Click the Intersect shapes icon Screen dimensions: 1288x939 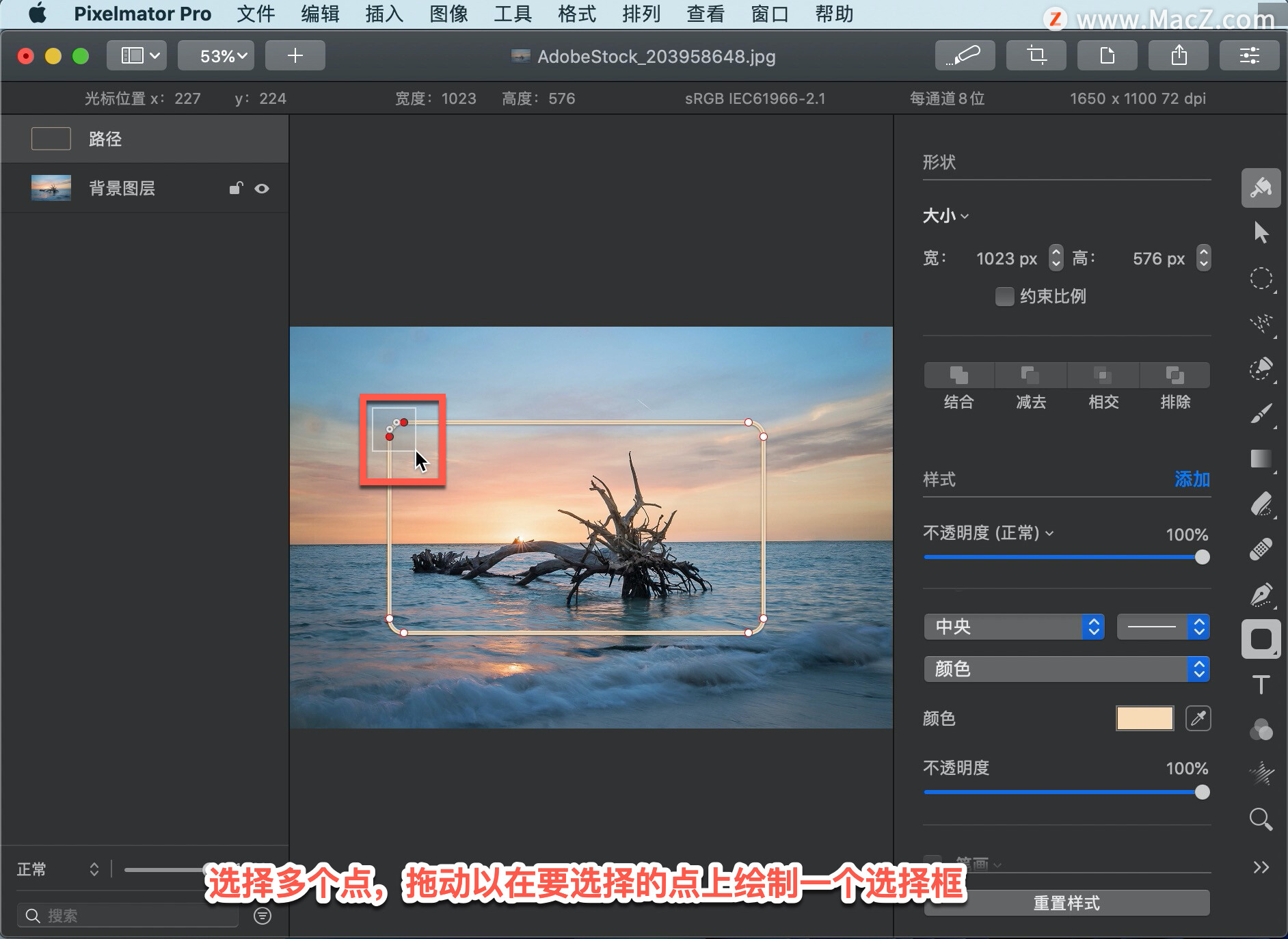(x=1103, y=375)
